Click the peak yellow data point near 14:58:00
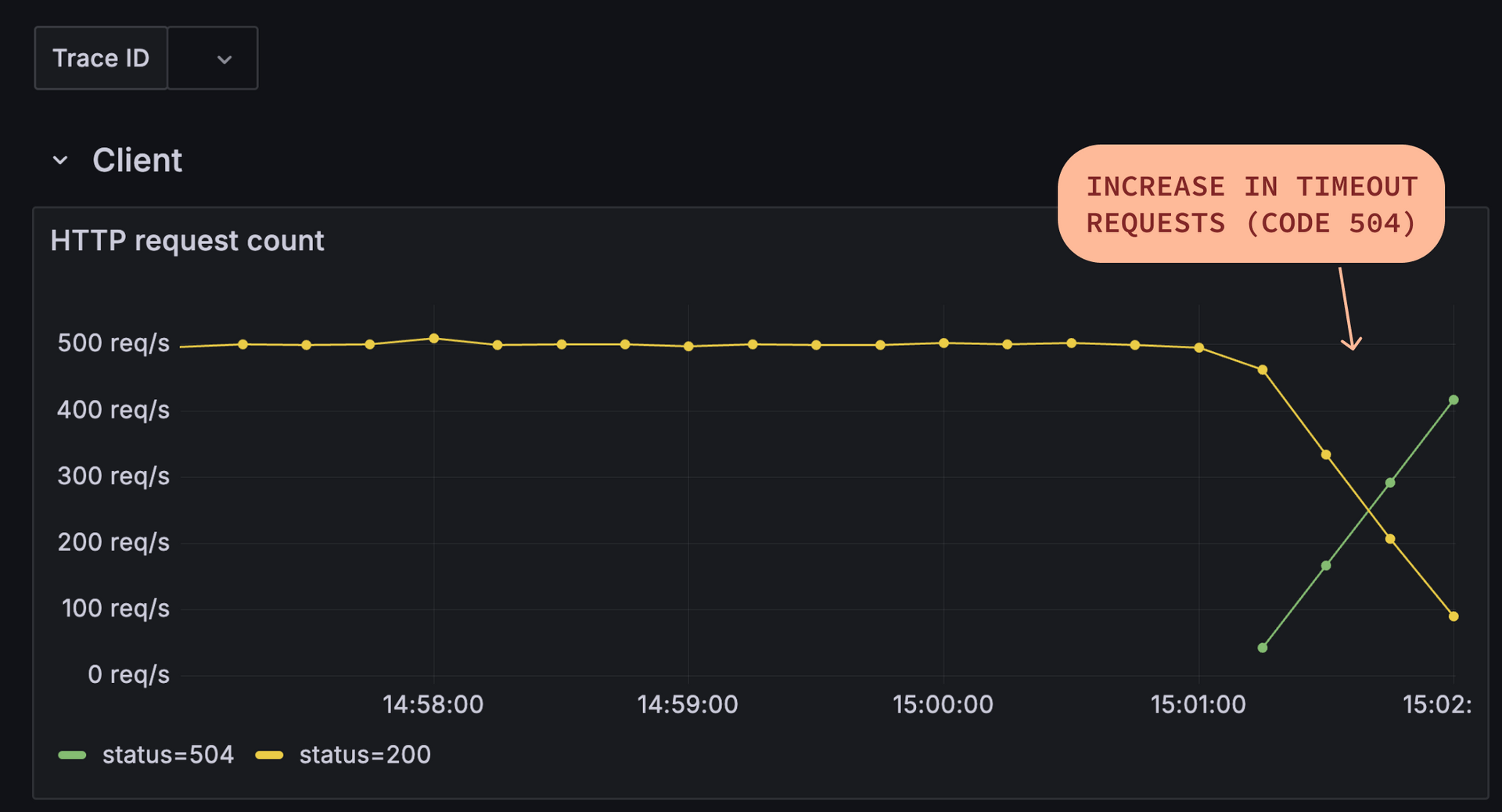 (x=434, y=337)
